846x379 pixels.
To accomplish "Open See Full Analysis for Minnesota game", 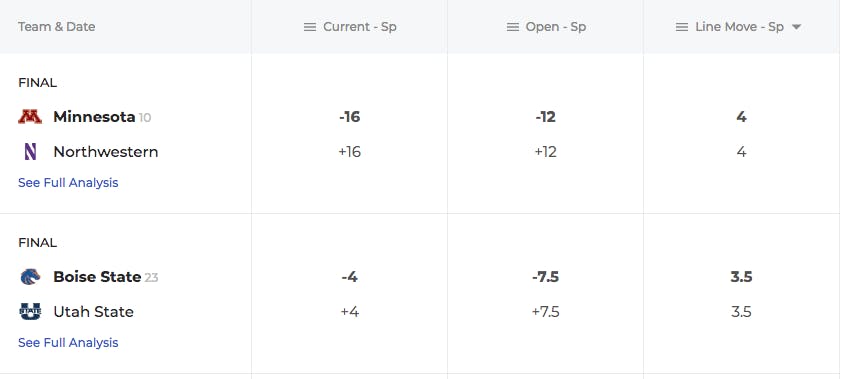I will pos(68,182).
